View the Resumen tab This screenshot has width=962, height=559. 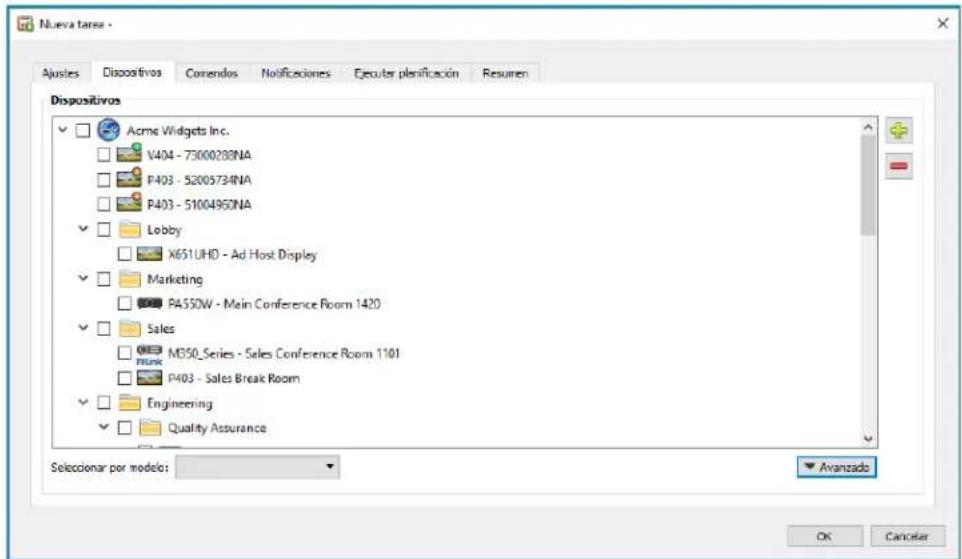pos(505,73)
